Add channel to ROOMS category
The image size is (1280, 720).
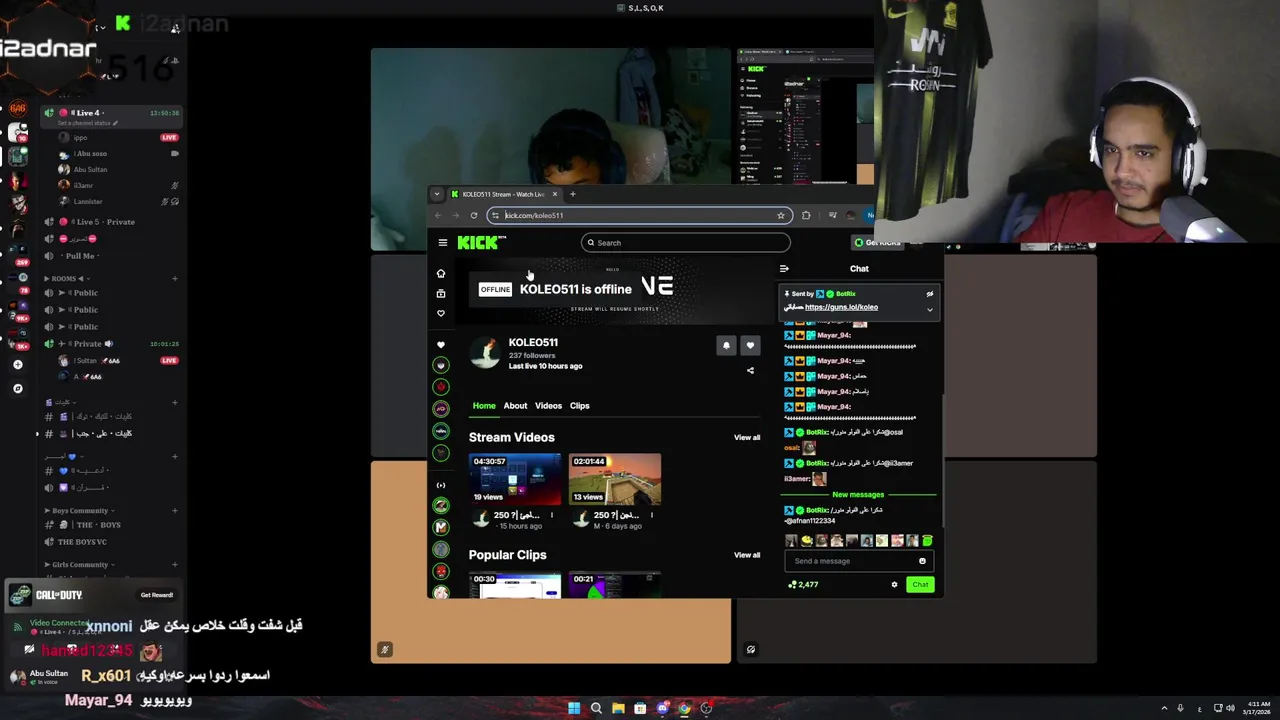click(x=175, y=278)
